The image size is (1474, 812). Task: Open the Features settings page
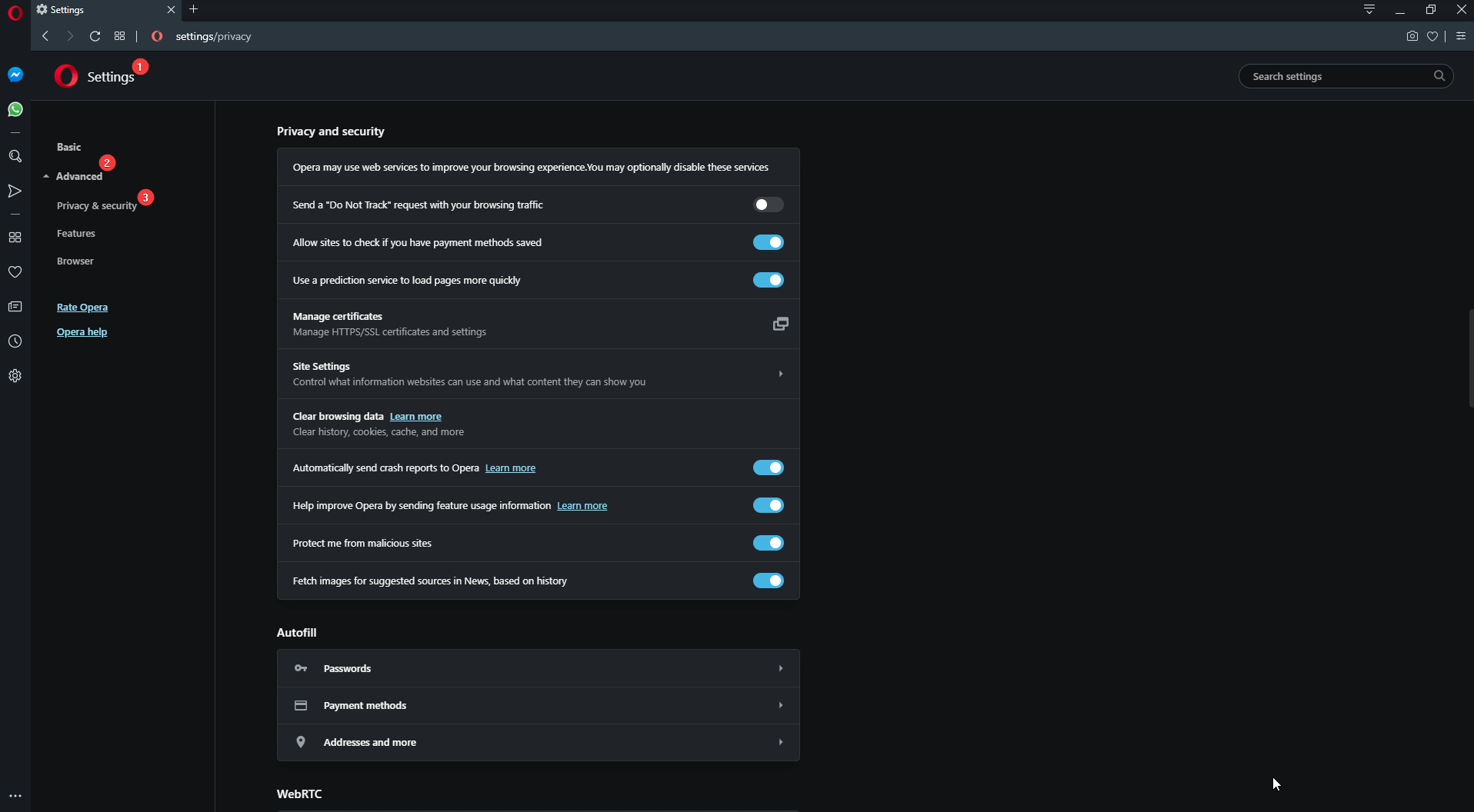click(75, 233)
